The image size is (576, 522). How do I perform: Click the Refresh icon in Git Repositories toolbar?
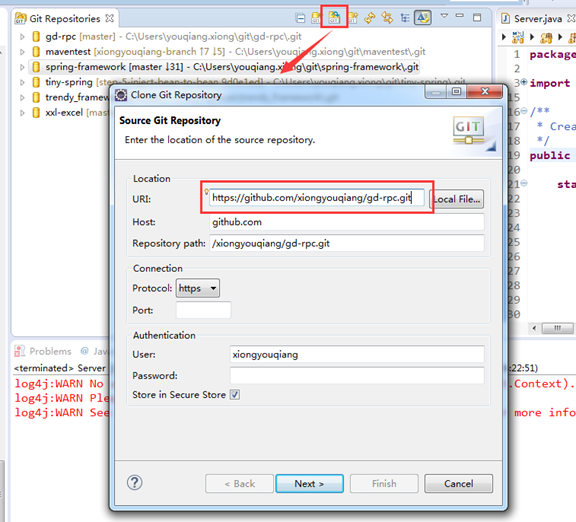pos(370,17)
